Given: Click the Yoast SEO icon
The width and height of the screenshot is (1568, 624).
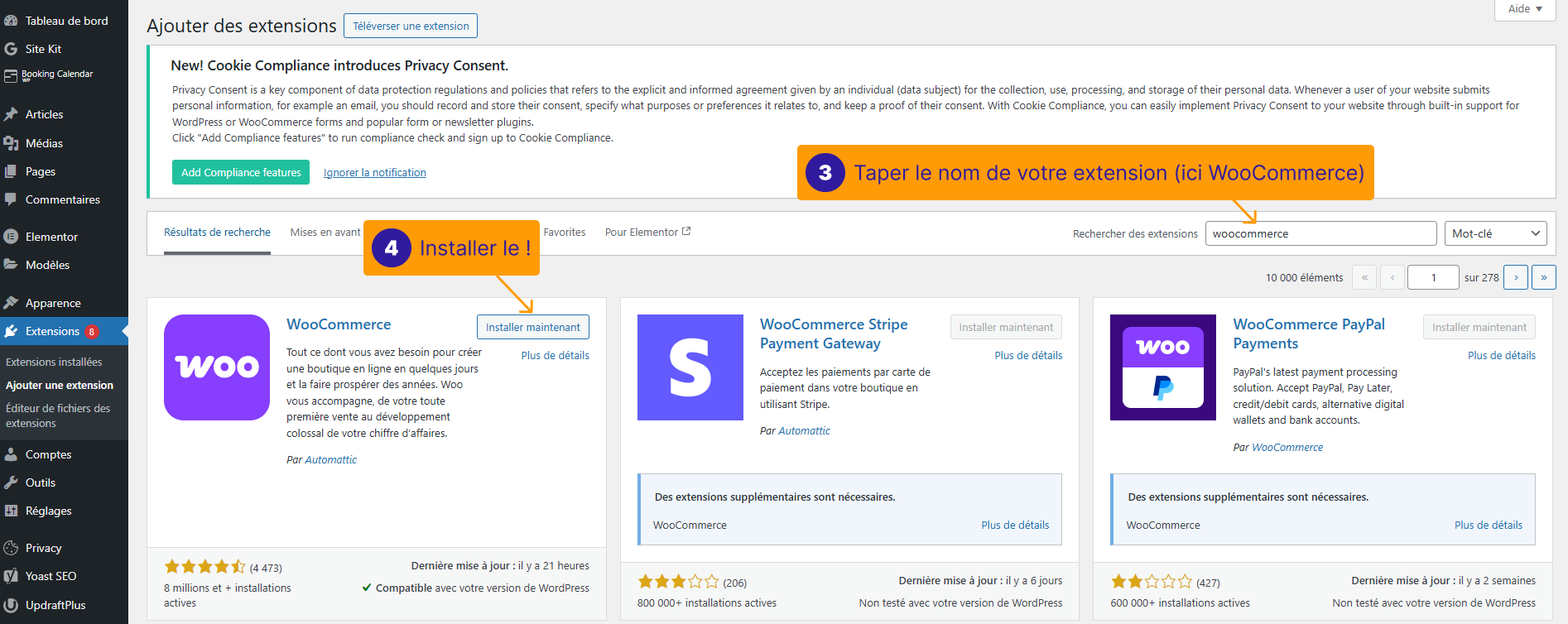Looking at the screenshot, I should click(x=11, y=576).
